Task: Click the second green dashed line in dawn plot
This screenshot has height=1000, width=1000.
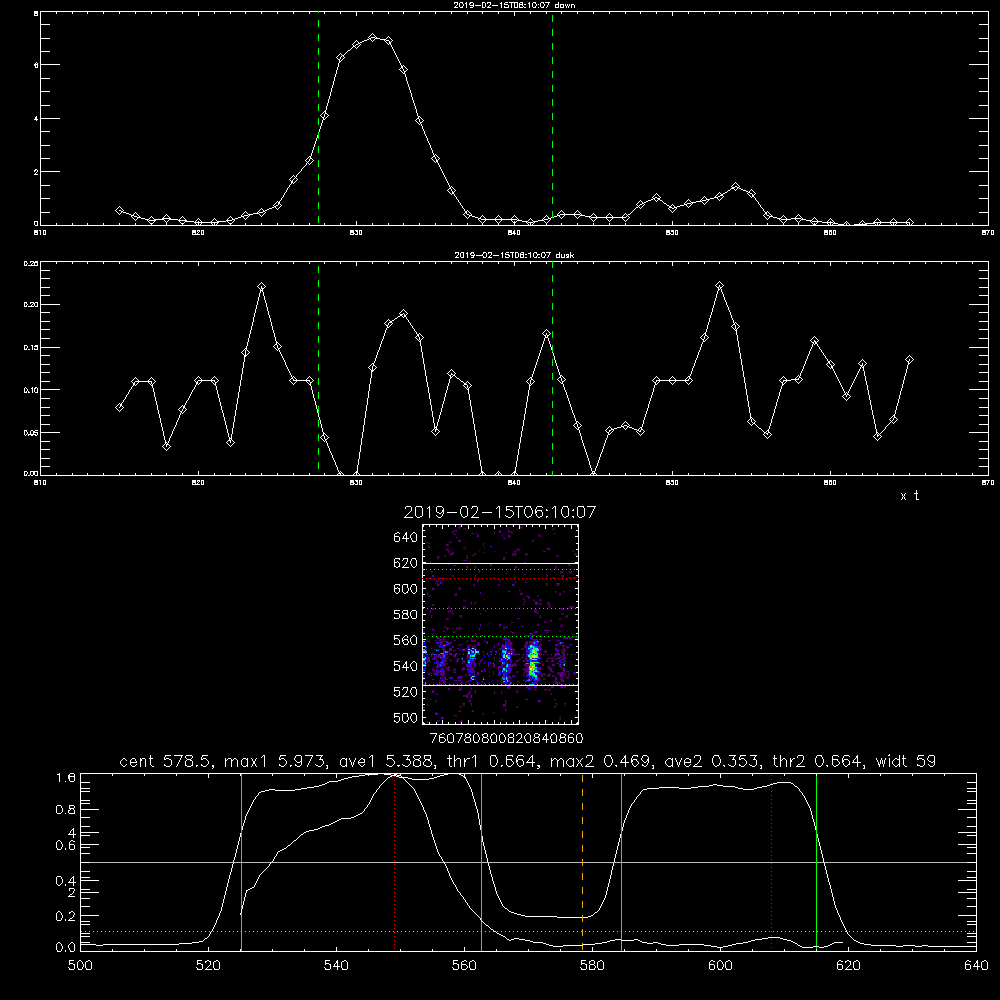Action: [552, 119]
